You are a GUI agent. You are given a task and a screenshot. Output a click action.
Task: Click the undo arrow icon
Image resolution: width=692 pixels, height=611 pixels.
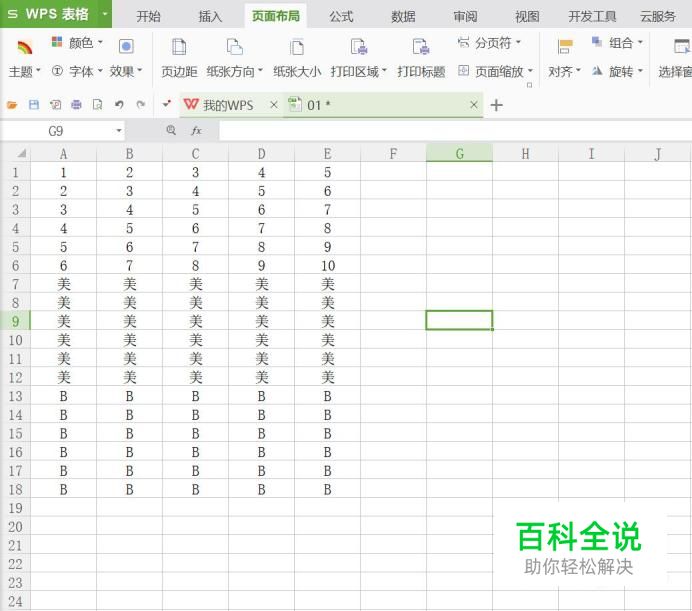click(119, 105)
